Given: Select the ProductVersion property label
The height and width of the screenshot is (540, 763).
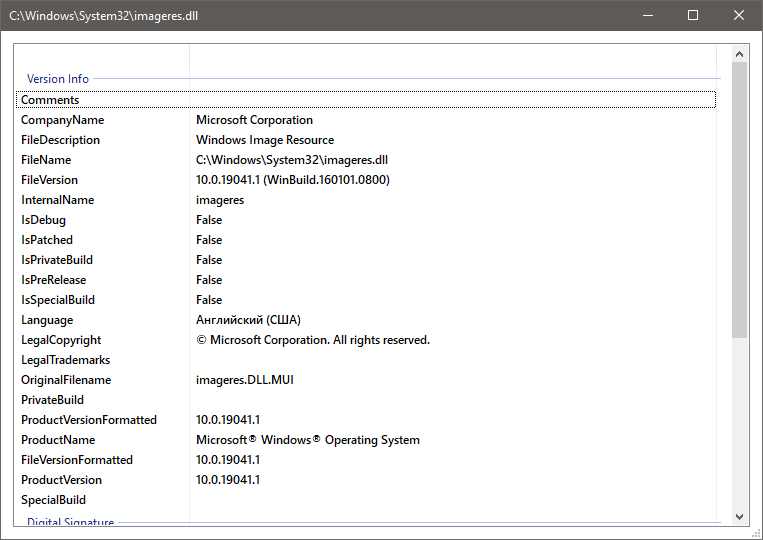Looking at the screenshot, I should (x=61, y=479).
